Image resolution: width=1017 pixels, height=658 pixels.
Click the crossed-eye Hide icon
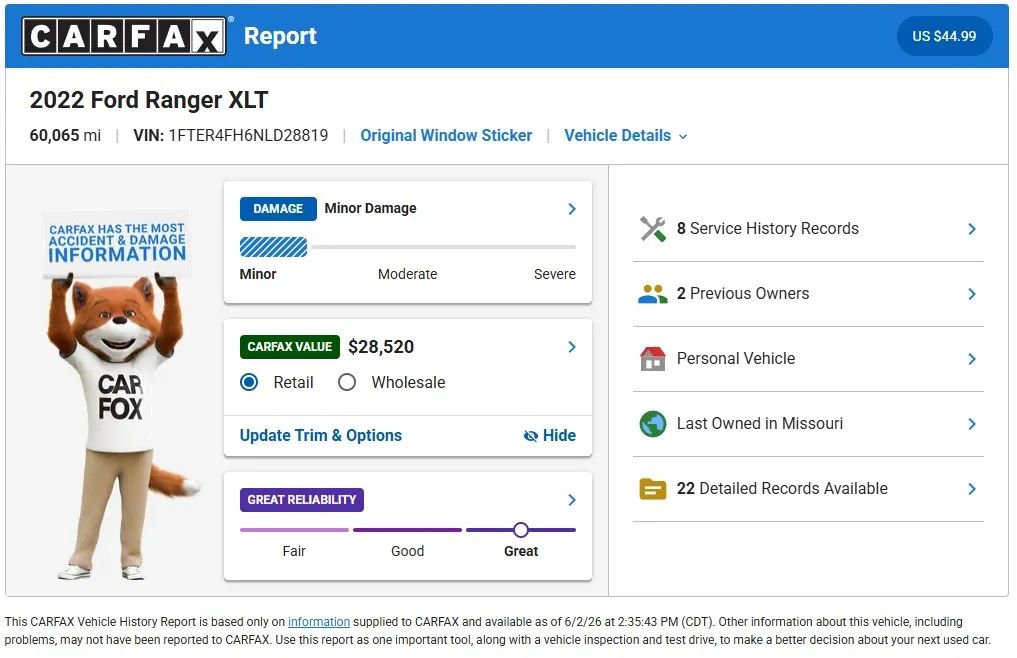pos(531,435)
